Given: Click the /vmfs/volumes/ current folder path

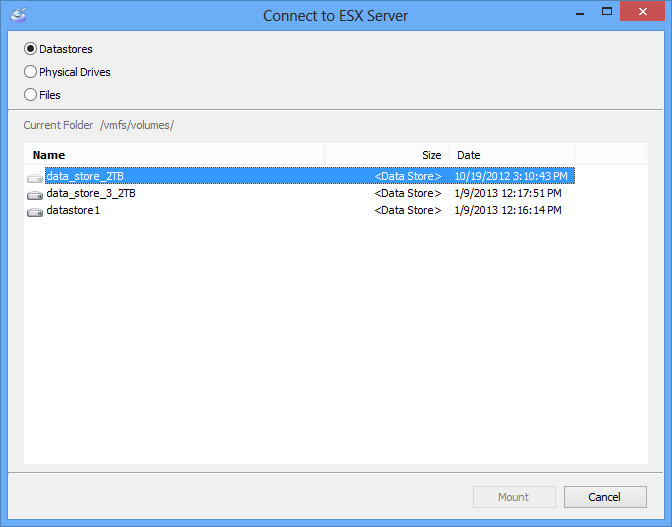Looking at the screenshot, I should click(x=137, y=125).
